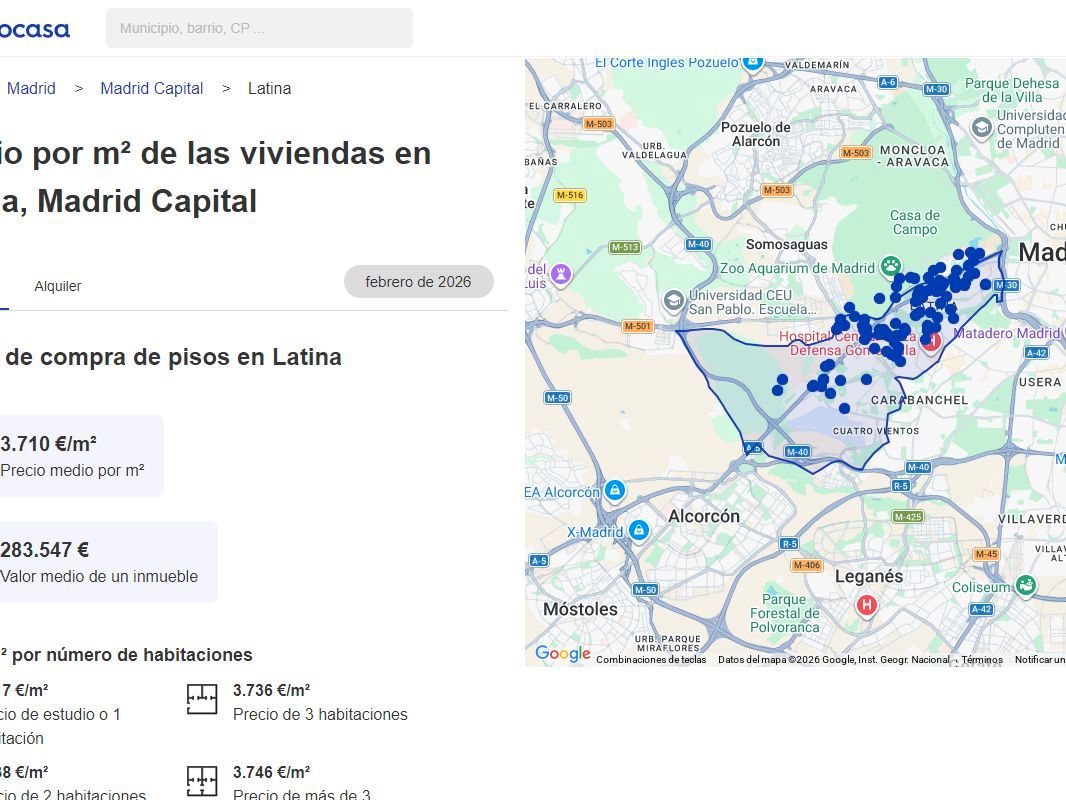Click the red hospital marker in Leganés
1066x800 pixels.
[866, 604]
